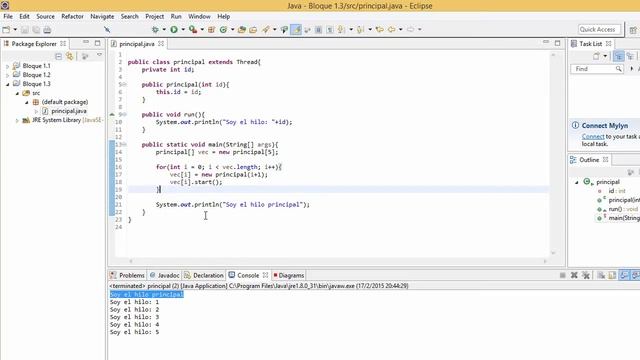Toggle Scheduled view icon in Task List
640x360 pixels.
(x=630, y=56)
